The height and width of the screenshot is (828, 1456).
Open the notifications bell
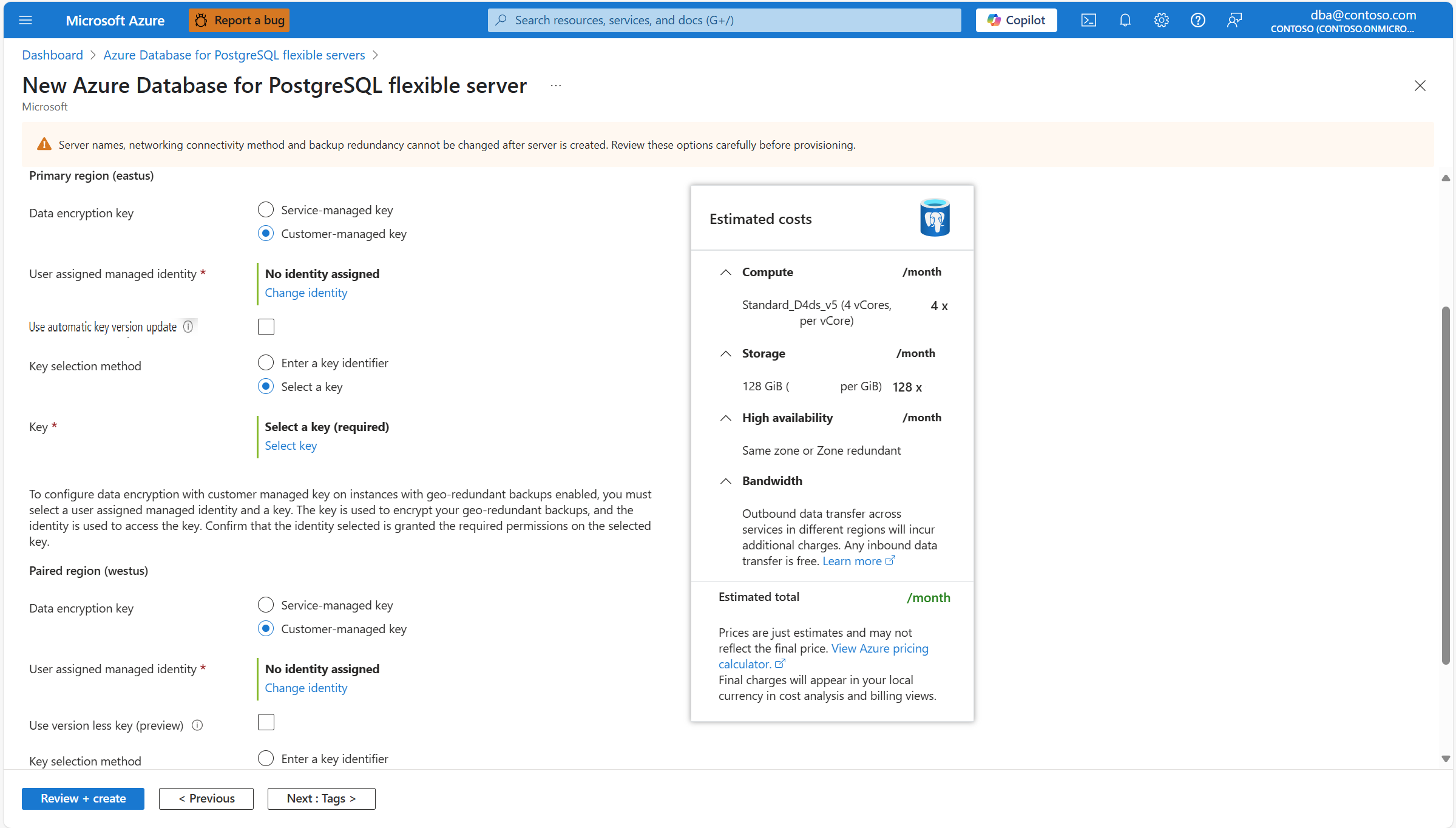(1125, 20)
